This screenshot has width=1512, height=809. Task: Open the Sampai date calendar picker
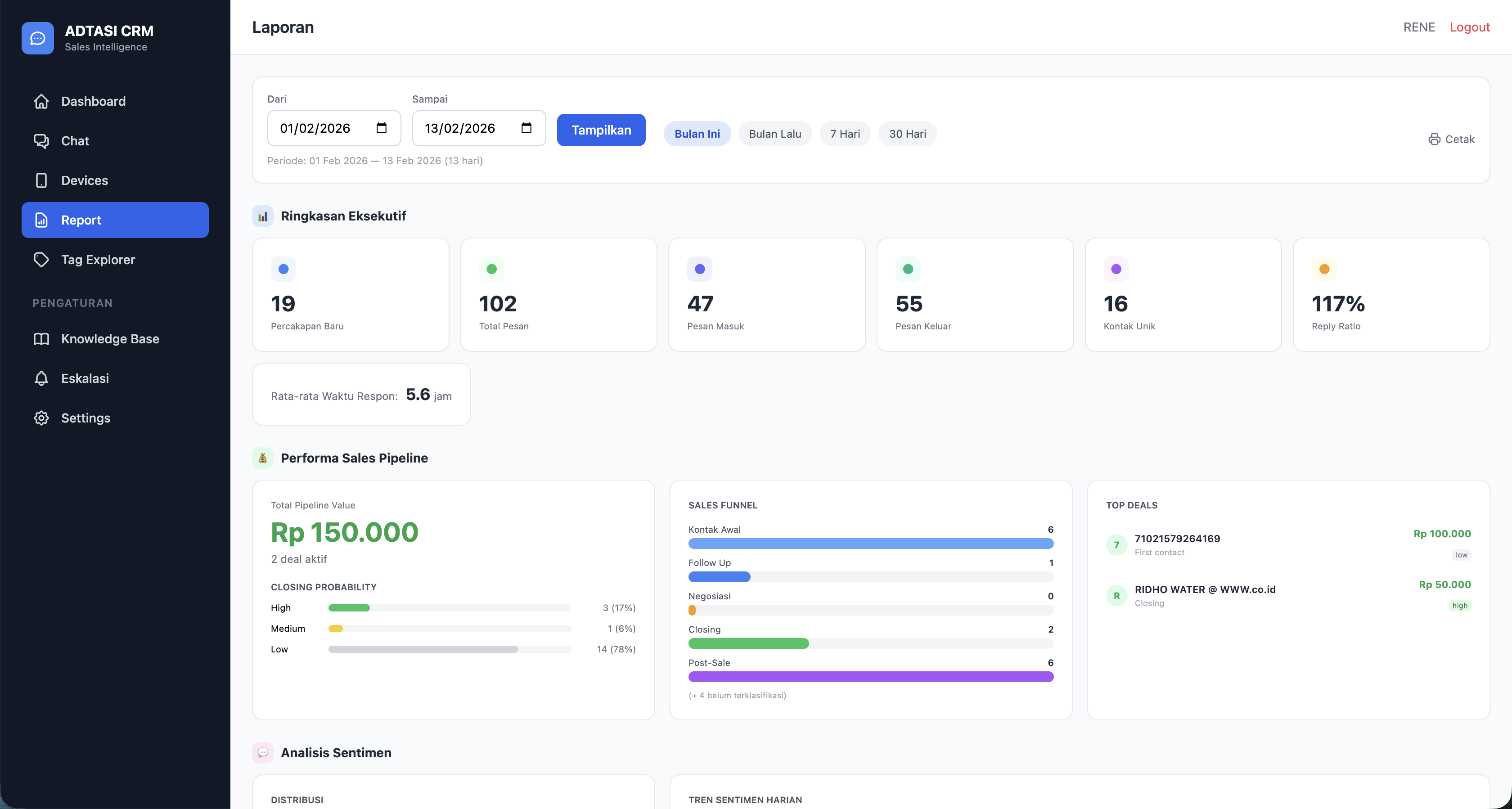click(x=526, y=128)
